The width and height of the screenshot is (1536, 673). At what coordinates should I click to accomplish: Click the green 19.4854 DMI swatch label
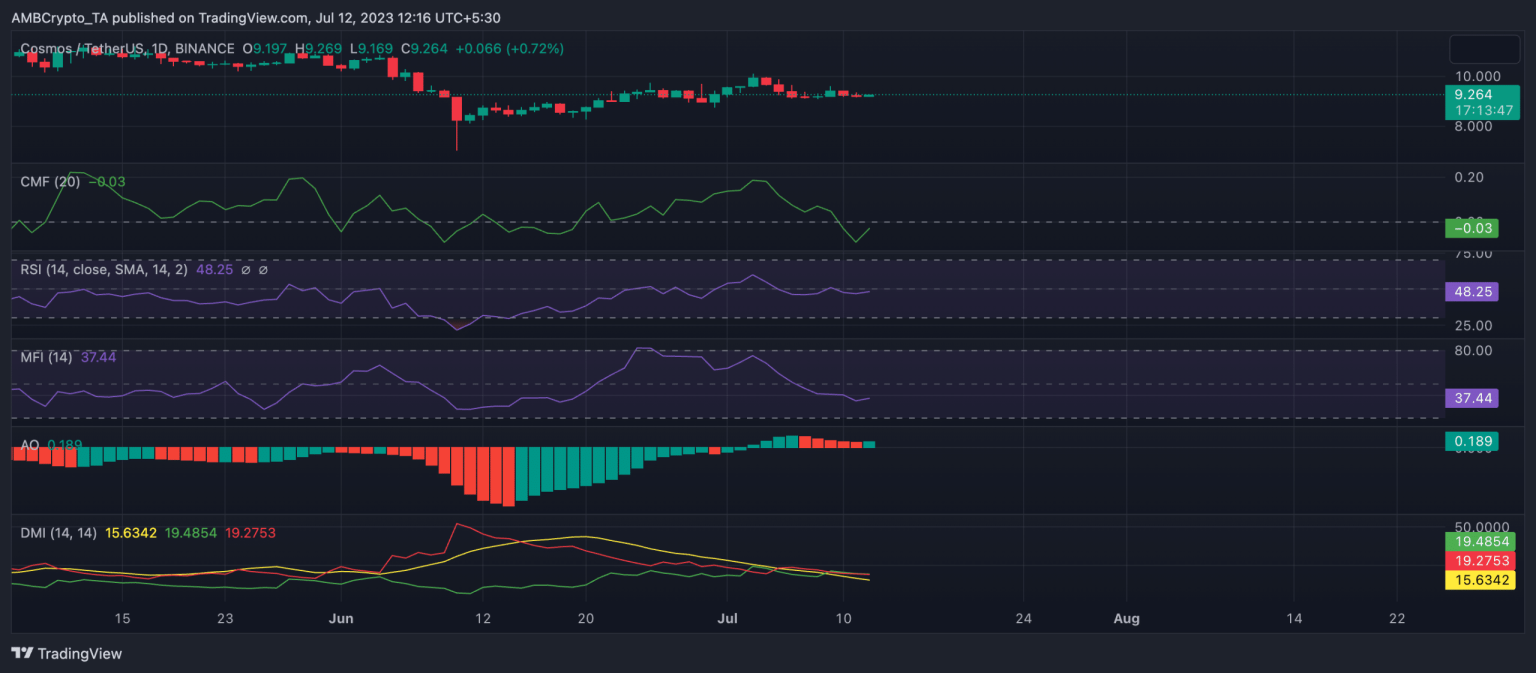1480,541
